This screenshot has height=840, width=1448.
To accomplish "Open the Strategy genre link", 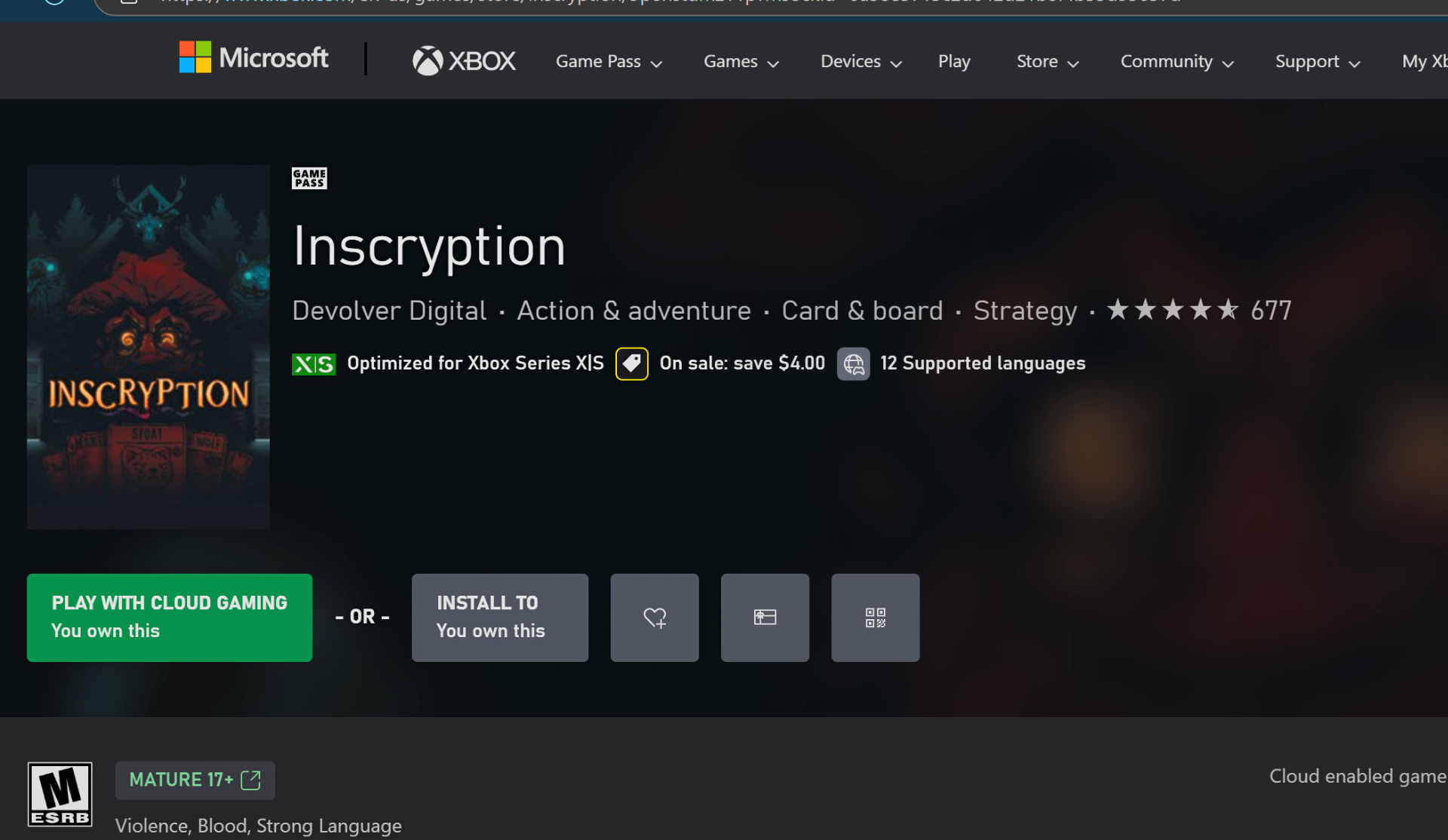I will coord(1025,311).
